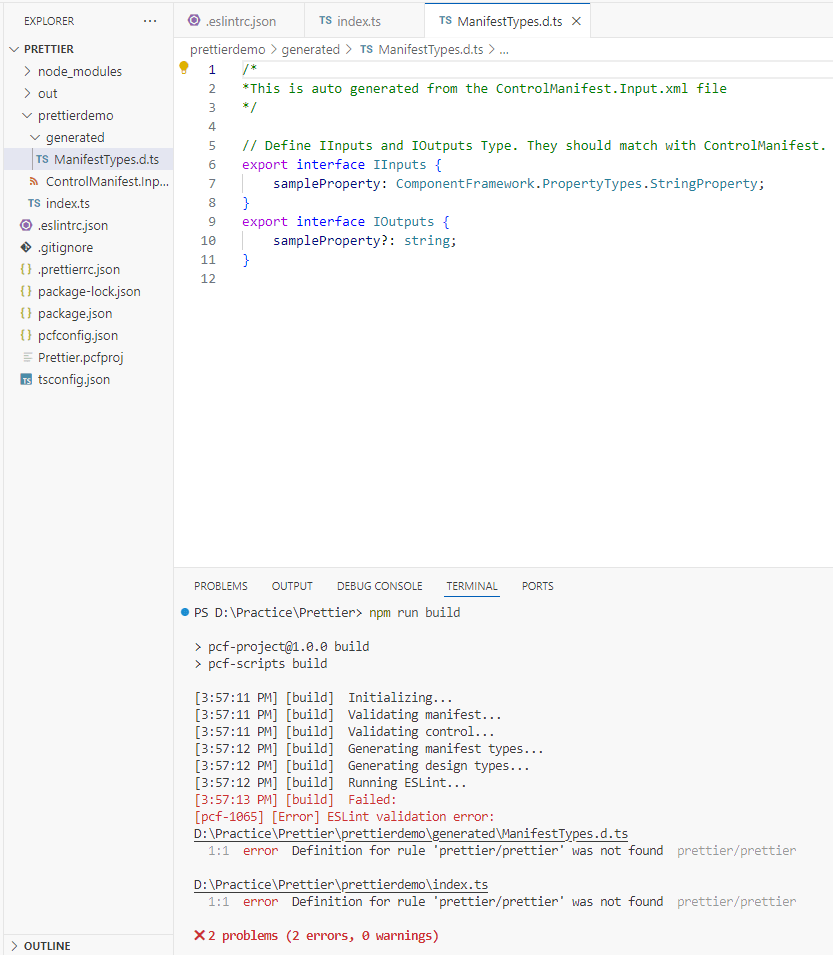Viewport: 833px width, 955px height.
Task: Open the PROBLEMS panel tab
Action: coord(221,586)
